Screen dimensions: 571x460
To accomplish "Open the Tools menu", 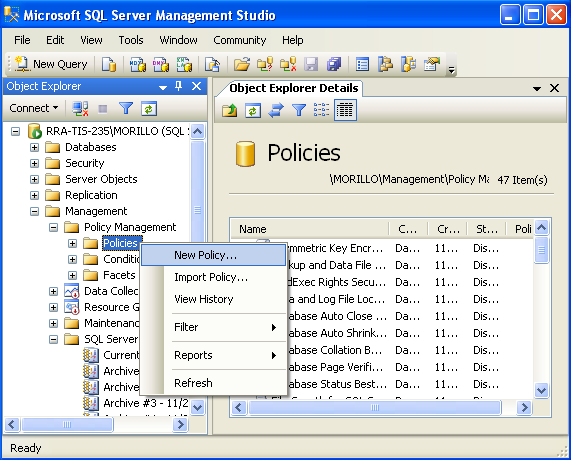I will 131,40.
